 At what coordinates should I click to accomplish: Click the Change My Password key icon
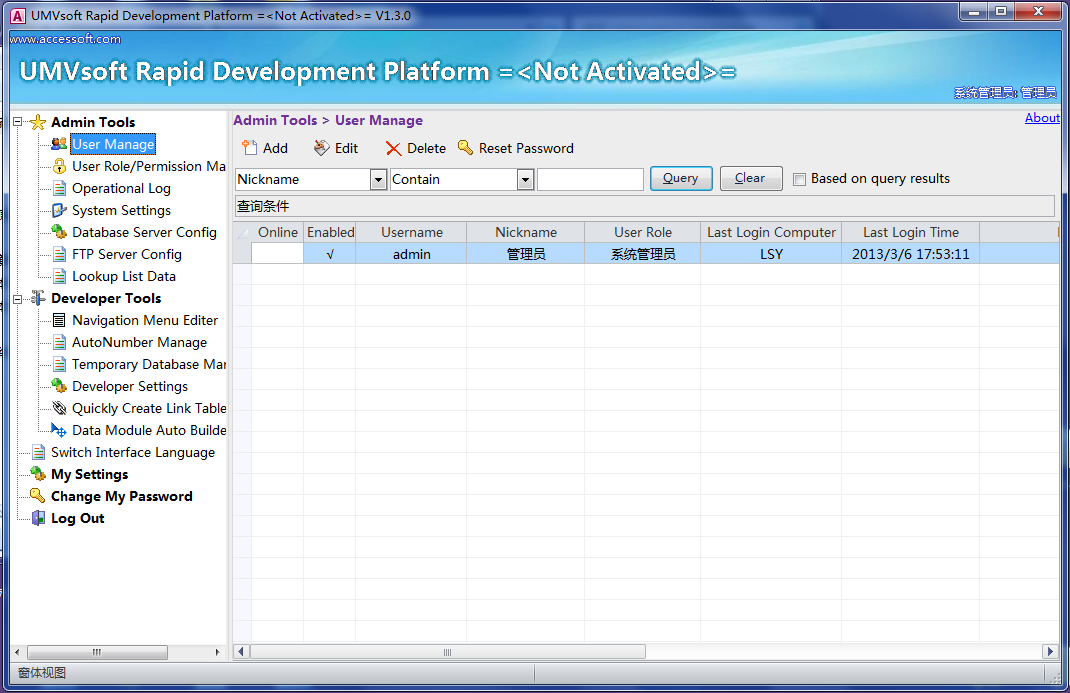38,496
